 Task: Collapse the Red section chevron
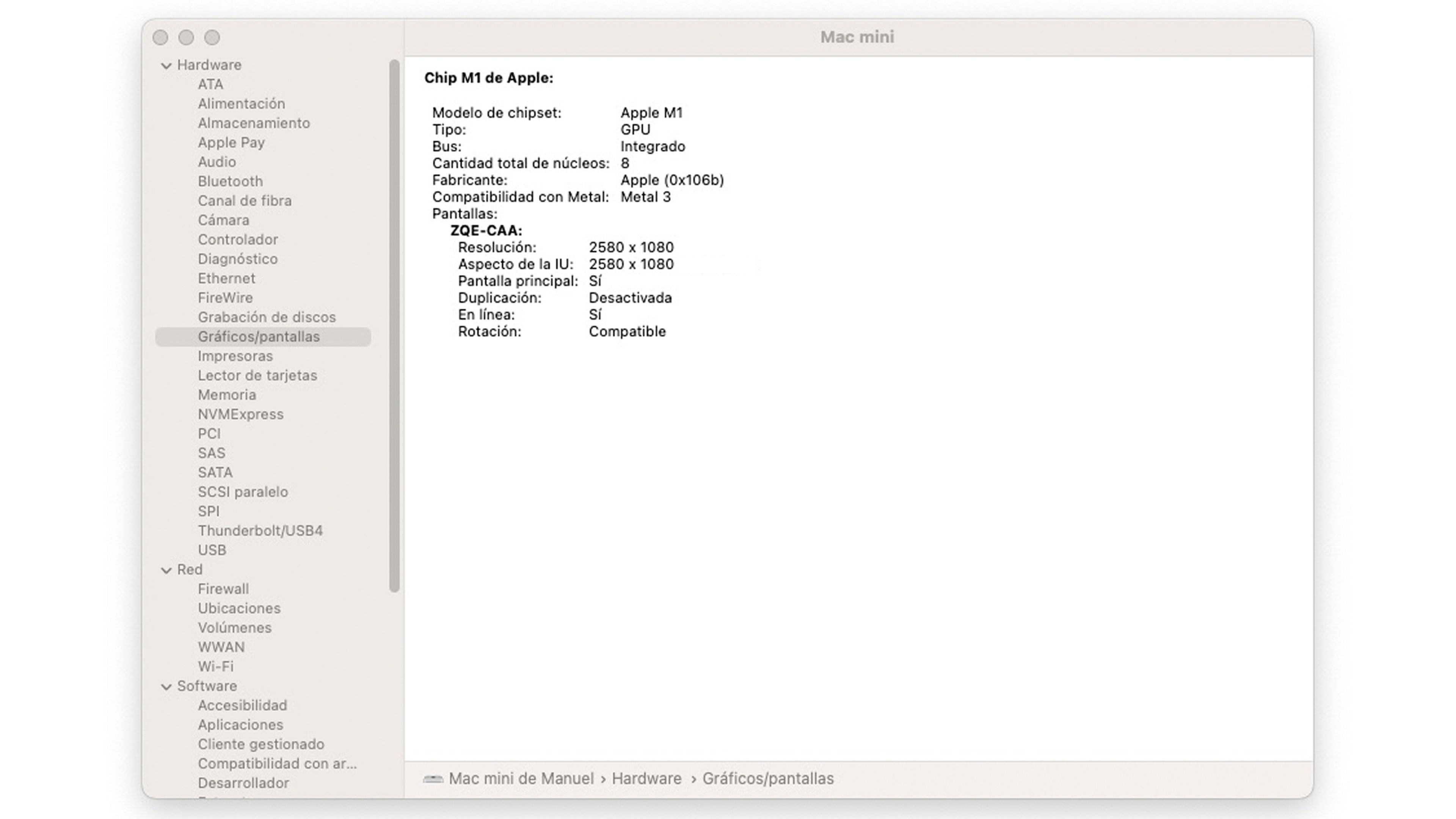(x=166, y=570)
